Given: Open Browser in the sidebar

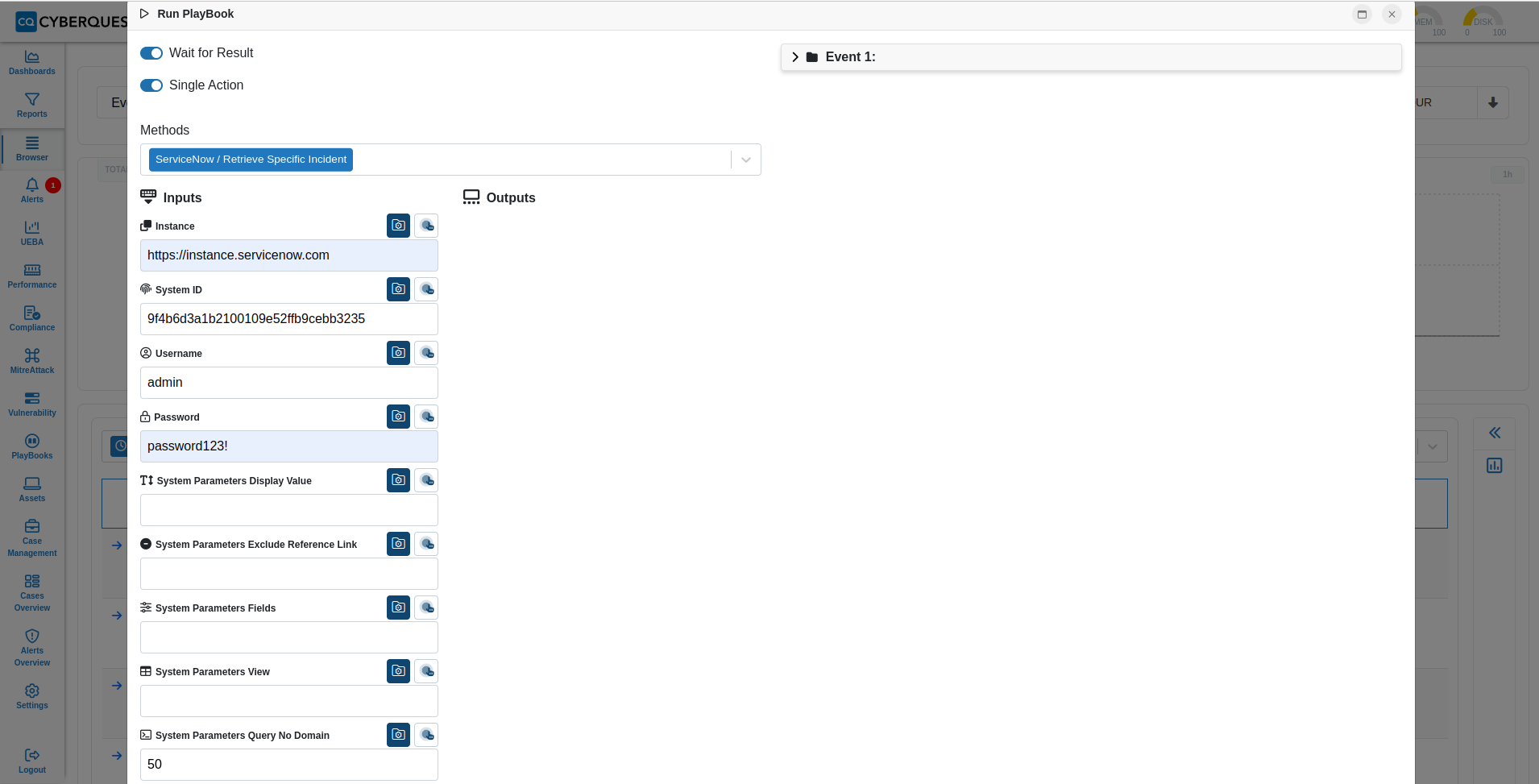Looking at the screenshot, I should tap(32, 149).
